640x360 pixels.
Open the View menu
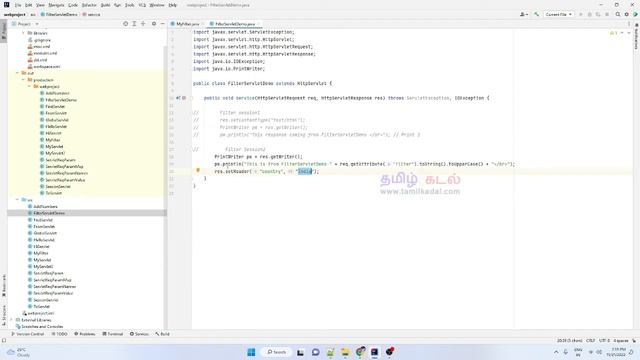40,5
